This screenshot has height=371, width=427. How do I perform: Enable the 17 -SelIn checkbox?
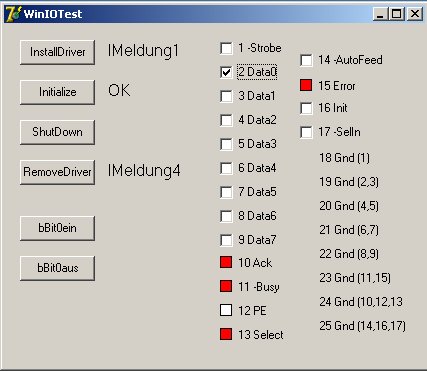coord(306,132)
